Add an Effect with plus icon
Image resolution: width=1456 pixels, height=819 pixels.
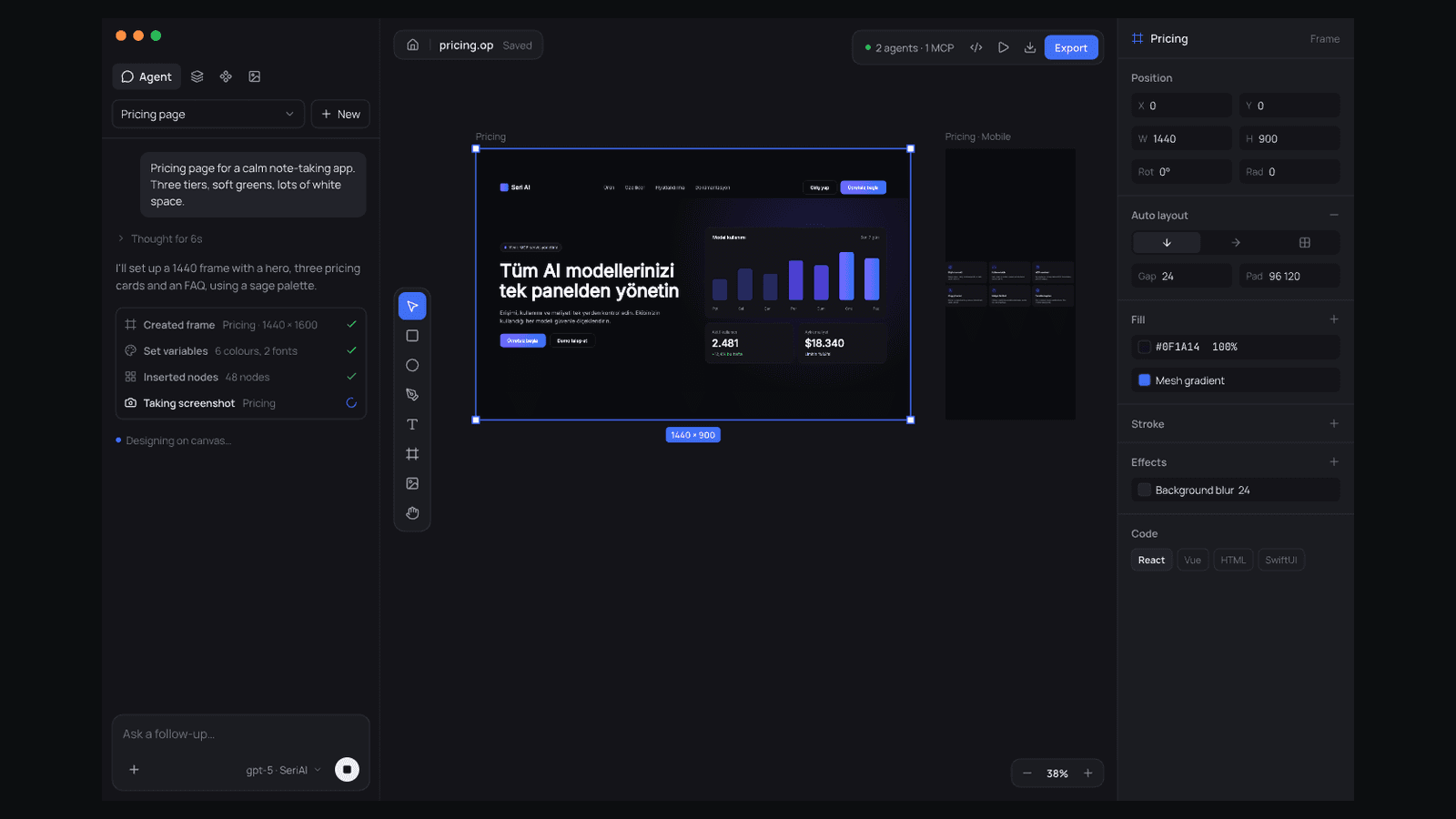coord(1334,462)
